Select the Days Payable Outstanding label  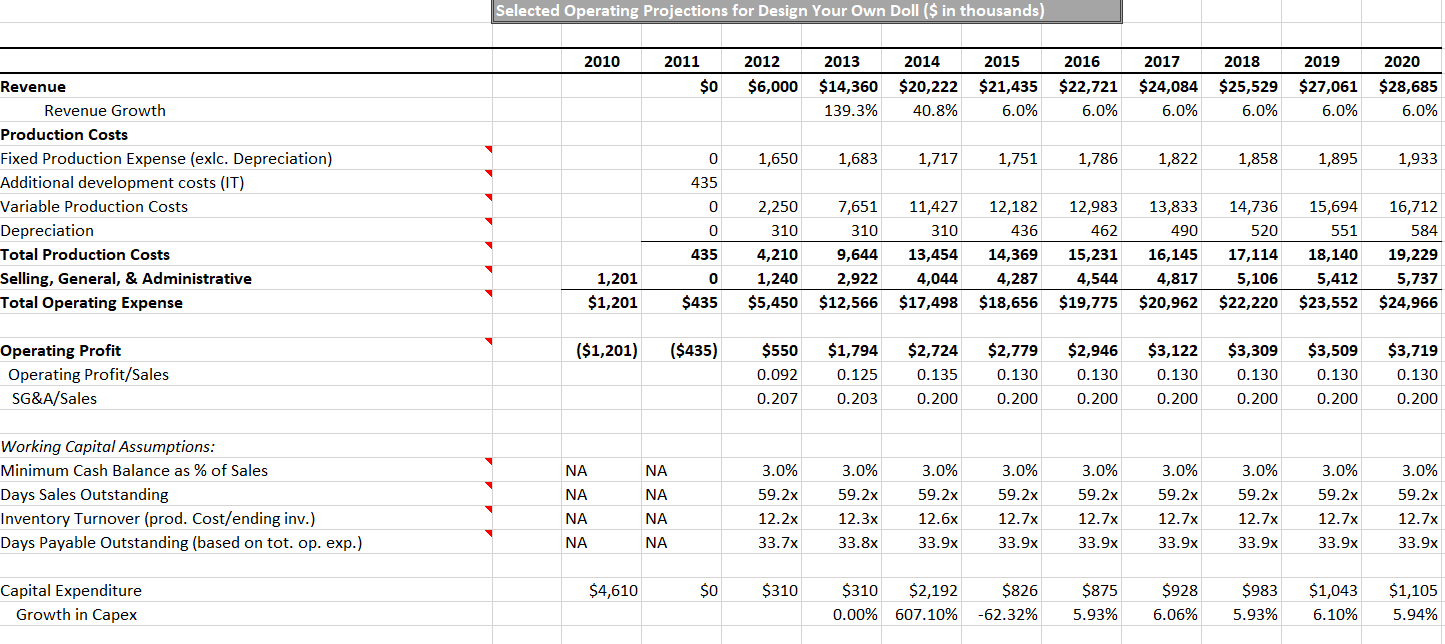coord(181,542)
